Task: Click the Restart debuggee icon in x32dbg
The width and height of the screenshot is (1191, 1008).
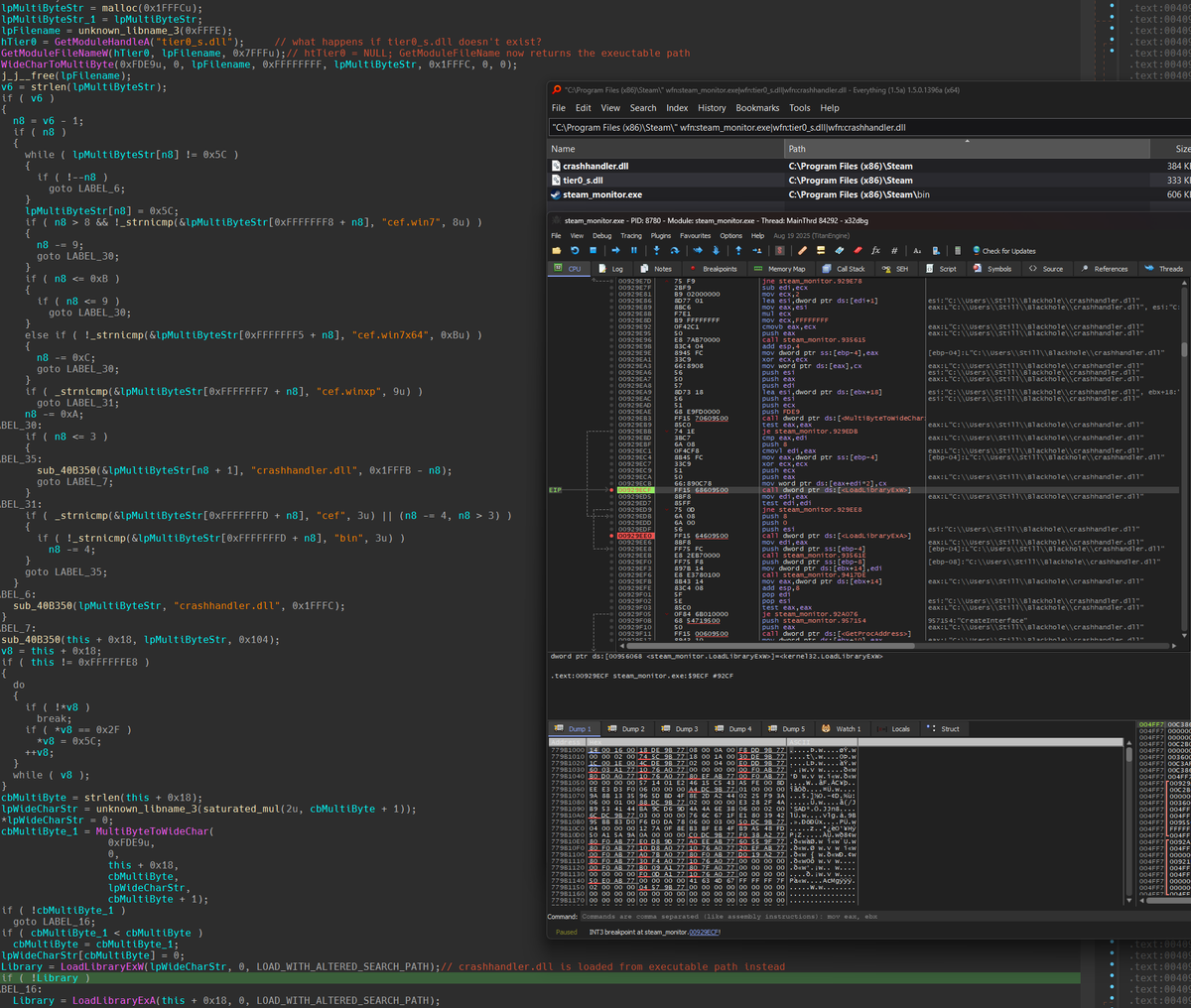Action: point(574,250)
